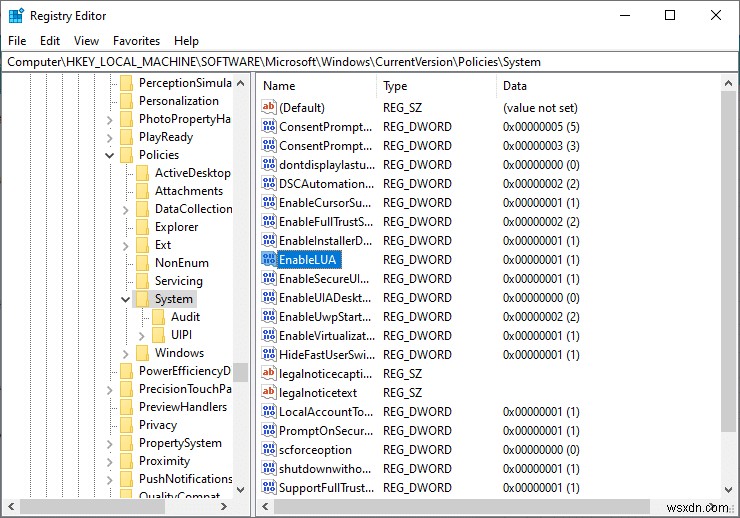Click the EnableCursorSu... DWORD icon
The height and width of the screenshot is (518, 740).
point(269,202)
